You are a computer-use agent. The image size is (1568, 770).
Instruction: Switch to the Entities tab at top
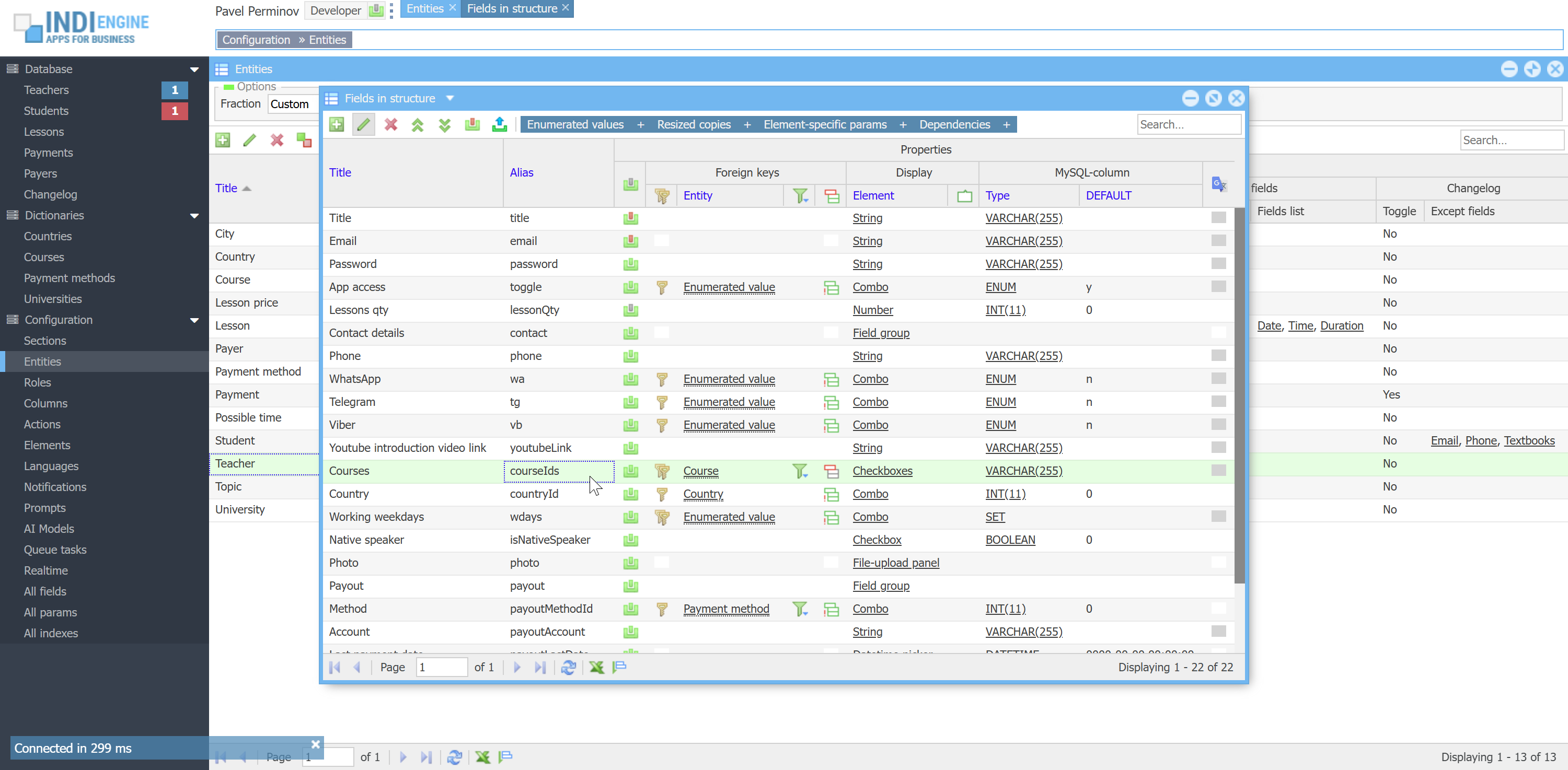pos(425,8)
